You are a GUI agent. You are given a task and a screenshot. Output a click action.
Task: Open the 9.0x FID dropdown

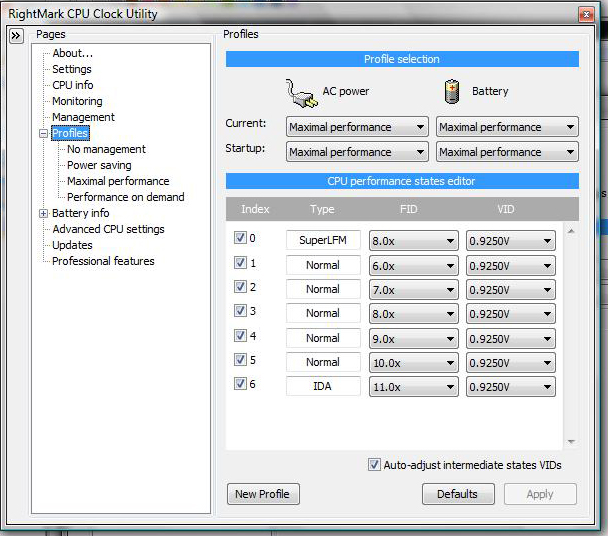414,339
